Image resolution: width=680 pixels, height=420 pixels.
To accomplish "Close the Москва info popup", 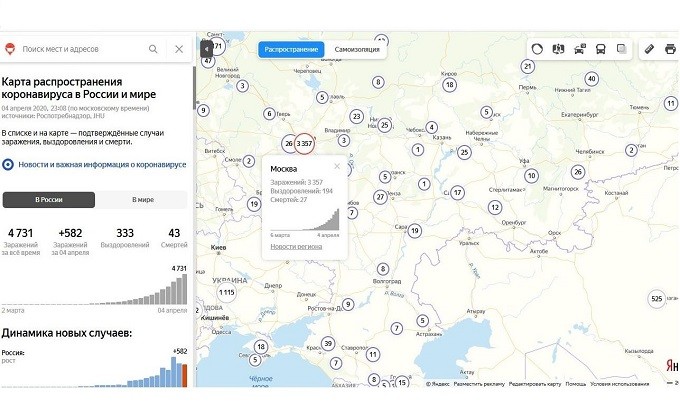I will (x=337, y=167).
